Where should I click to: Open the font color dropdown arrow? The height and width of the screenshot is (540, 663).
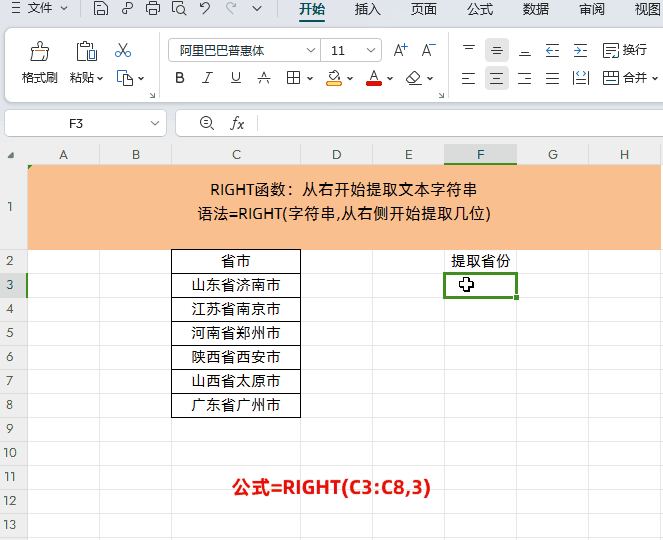tap(390, 78)
